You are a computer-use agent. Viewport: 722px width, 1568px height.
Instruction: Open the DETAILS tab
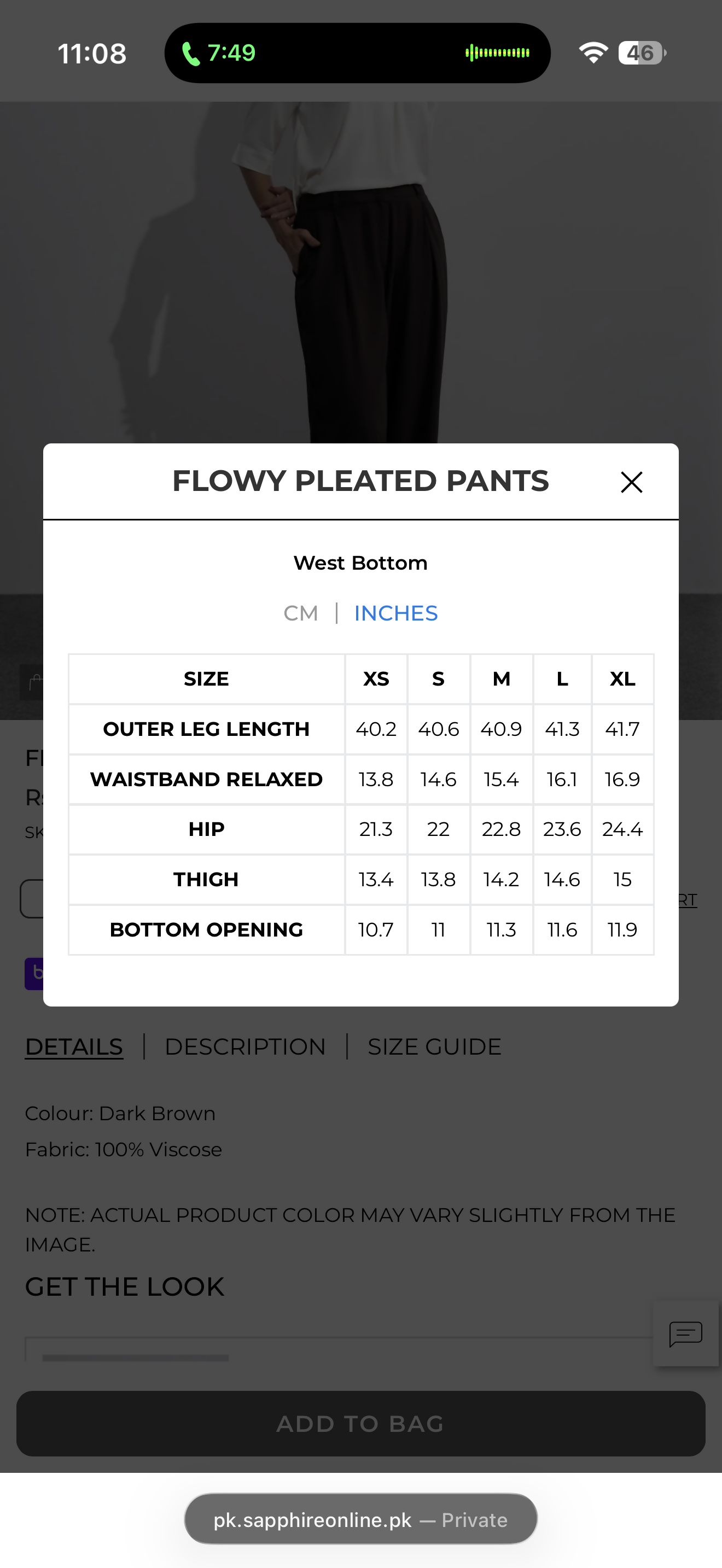pyautogui.click(x=74, y=1046)
